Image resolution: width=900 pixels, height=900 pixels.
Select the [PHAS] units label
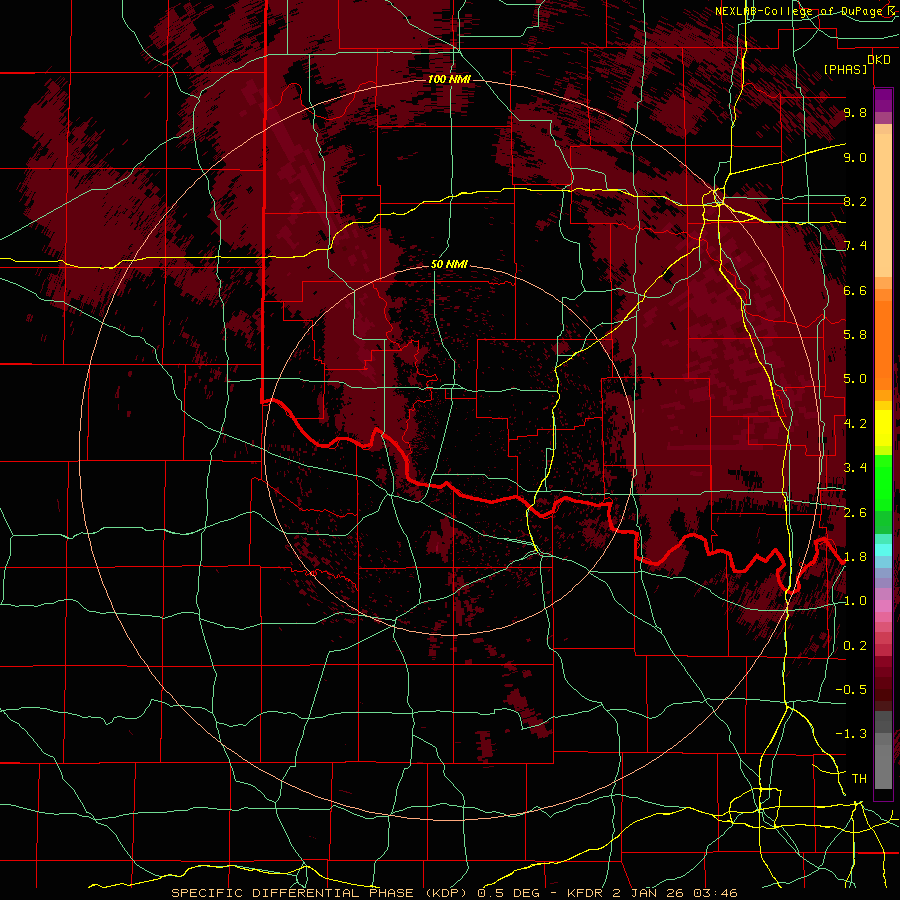845,70
